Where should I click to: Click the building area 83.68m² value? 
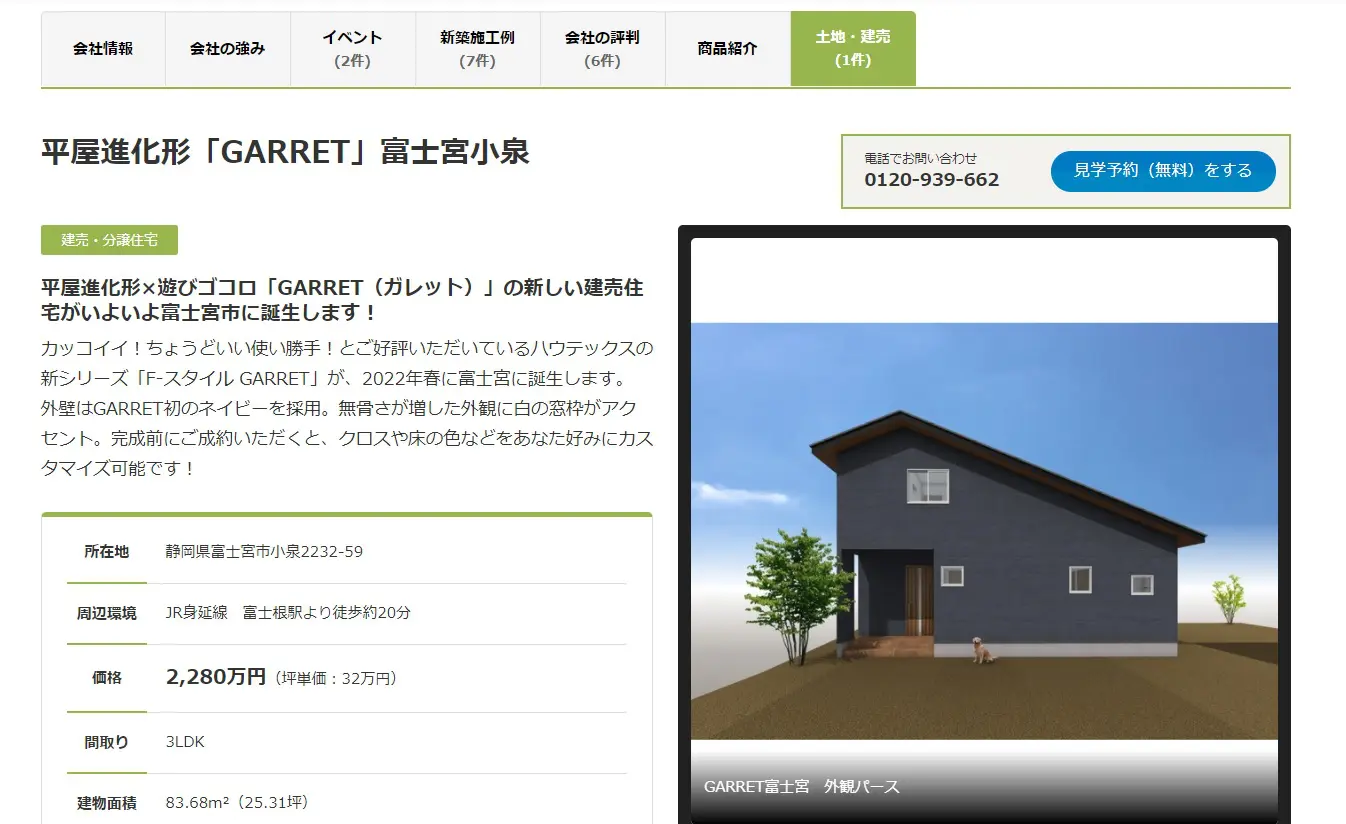pyautogui.click(x=236, y=803)
